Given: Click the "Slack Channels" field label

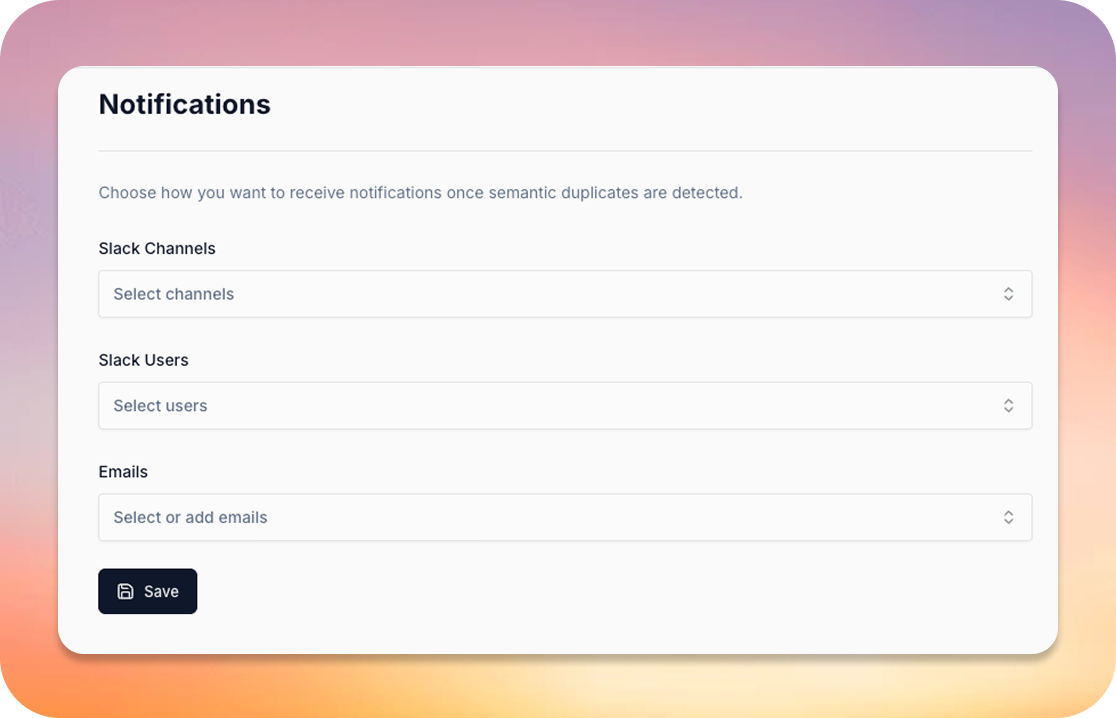Looking at the screenshot, I should point(157,248).
